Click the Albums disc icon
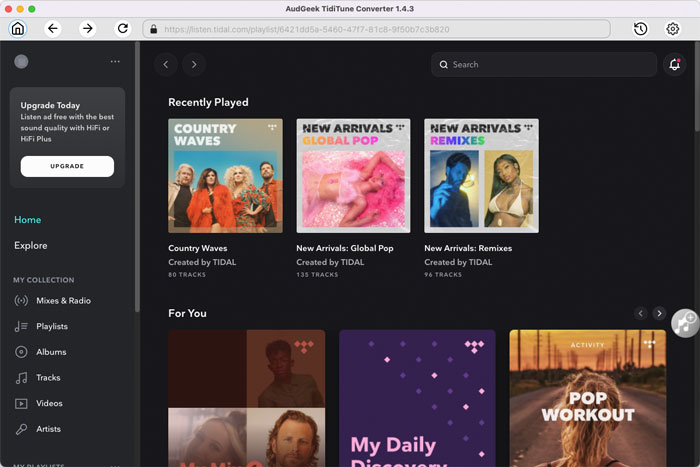Screen dimensions: 700x467 (21, 352)
